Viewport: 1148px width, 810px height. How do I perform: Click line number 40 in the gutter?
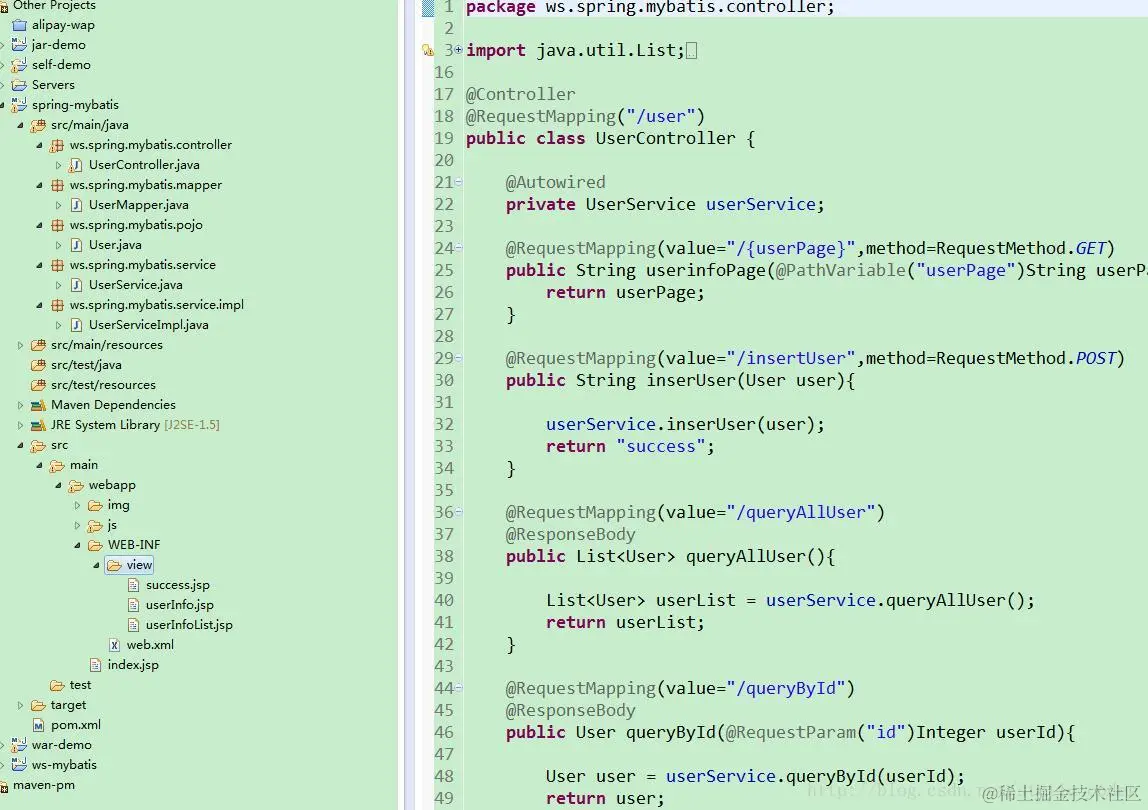444,601
